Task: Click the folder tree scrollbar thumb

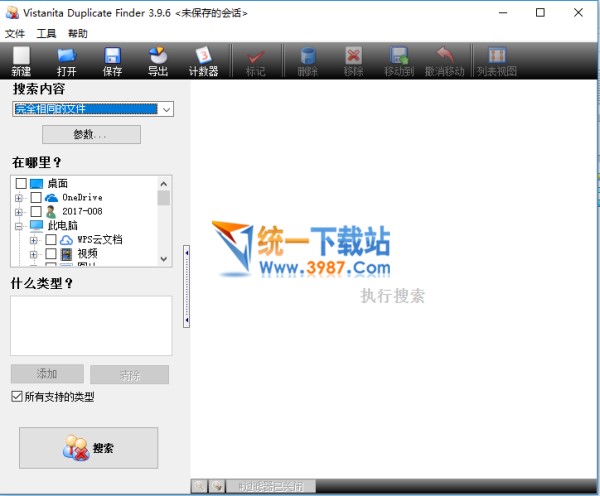Action: point(164,198)
